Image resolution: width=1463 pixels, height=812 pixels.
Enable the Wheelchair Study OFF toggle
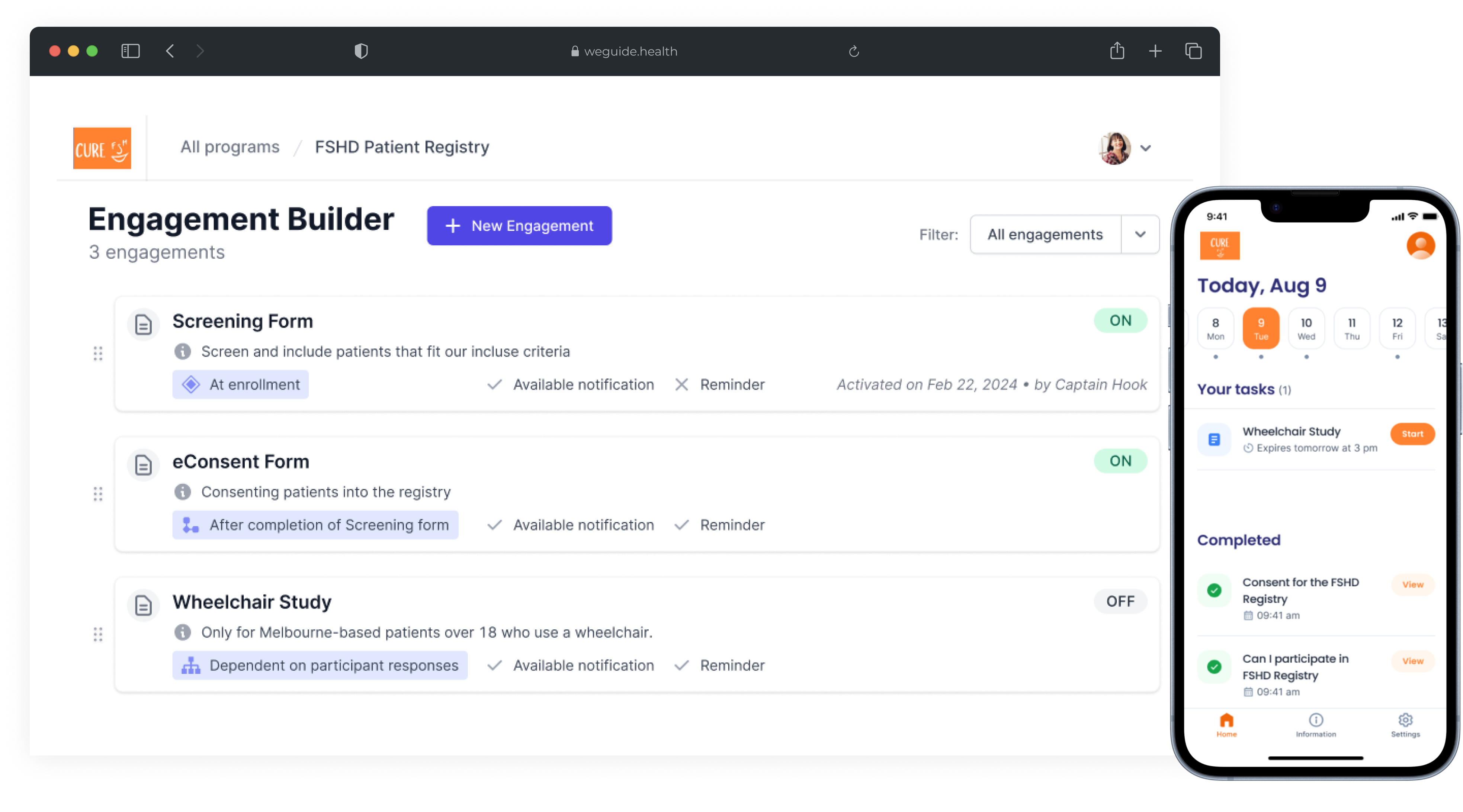pos(1120,601)
